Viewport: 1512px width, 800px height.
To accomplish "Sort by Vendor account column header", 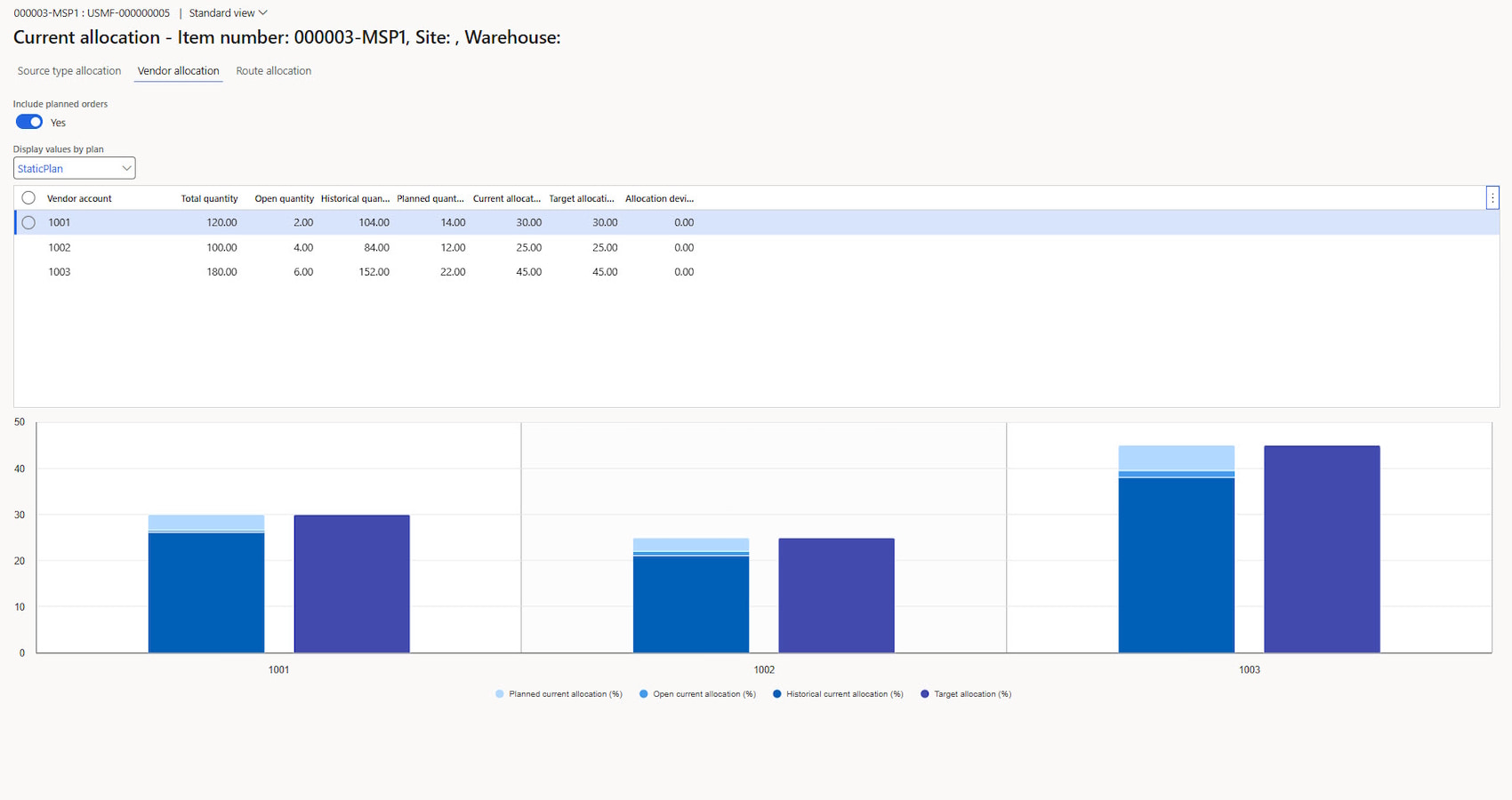I will pos(79,199).
